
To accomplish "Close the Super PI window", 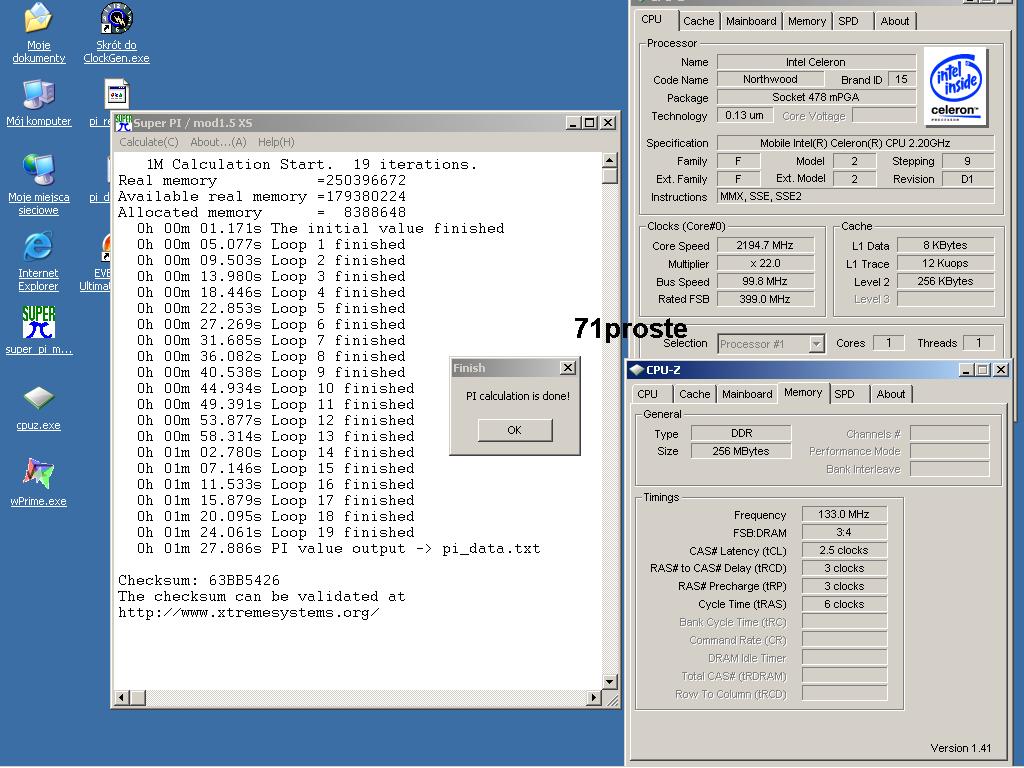I will click(607, 122).
